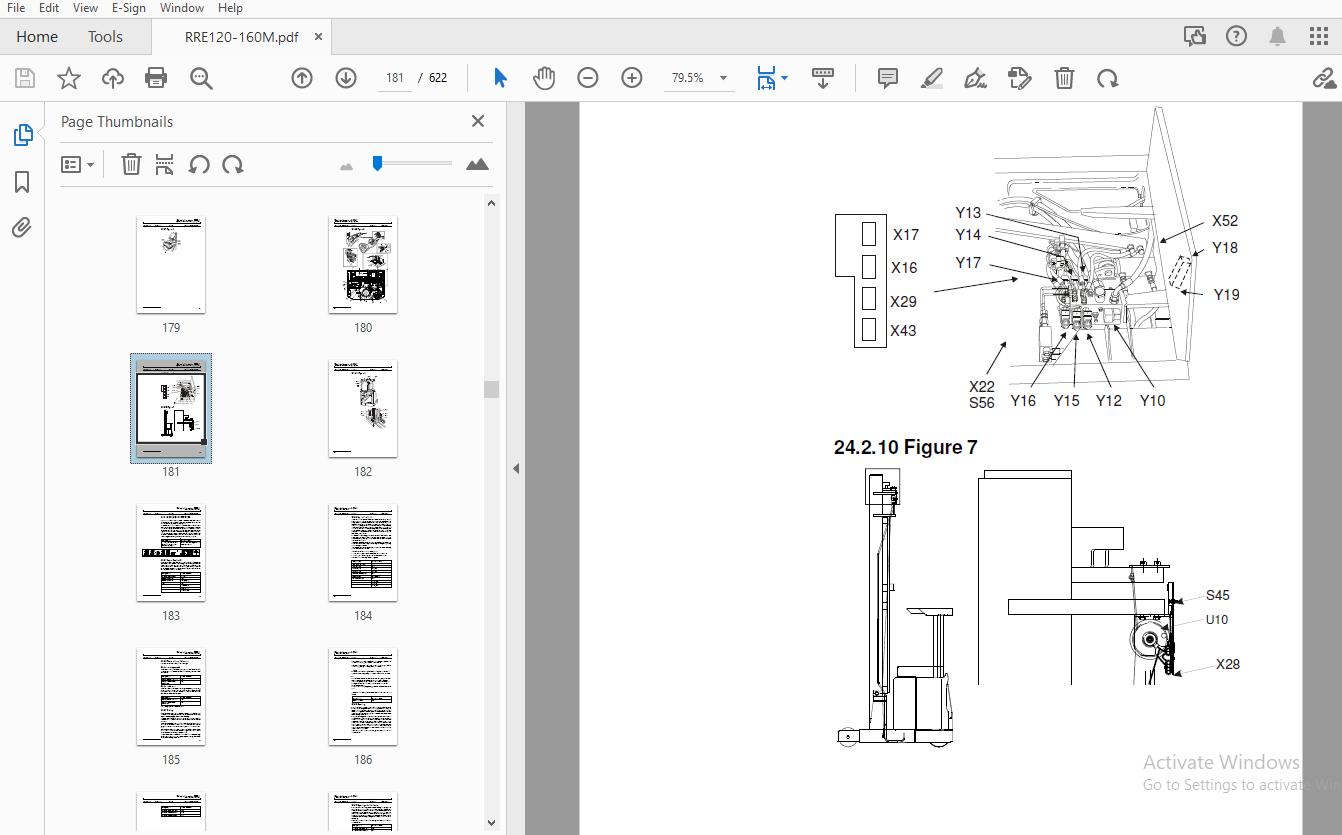Expand the page display mode dropdown arrow
This screenshot has width=1342, height=835.
[x=785, y=78]
